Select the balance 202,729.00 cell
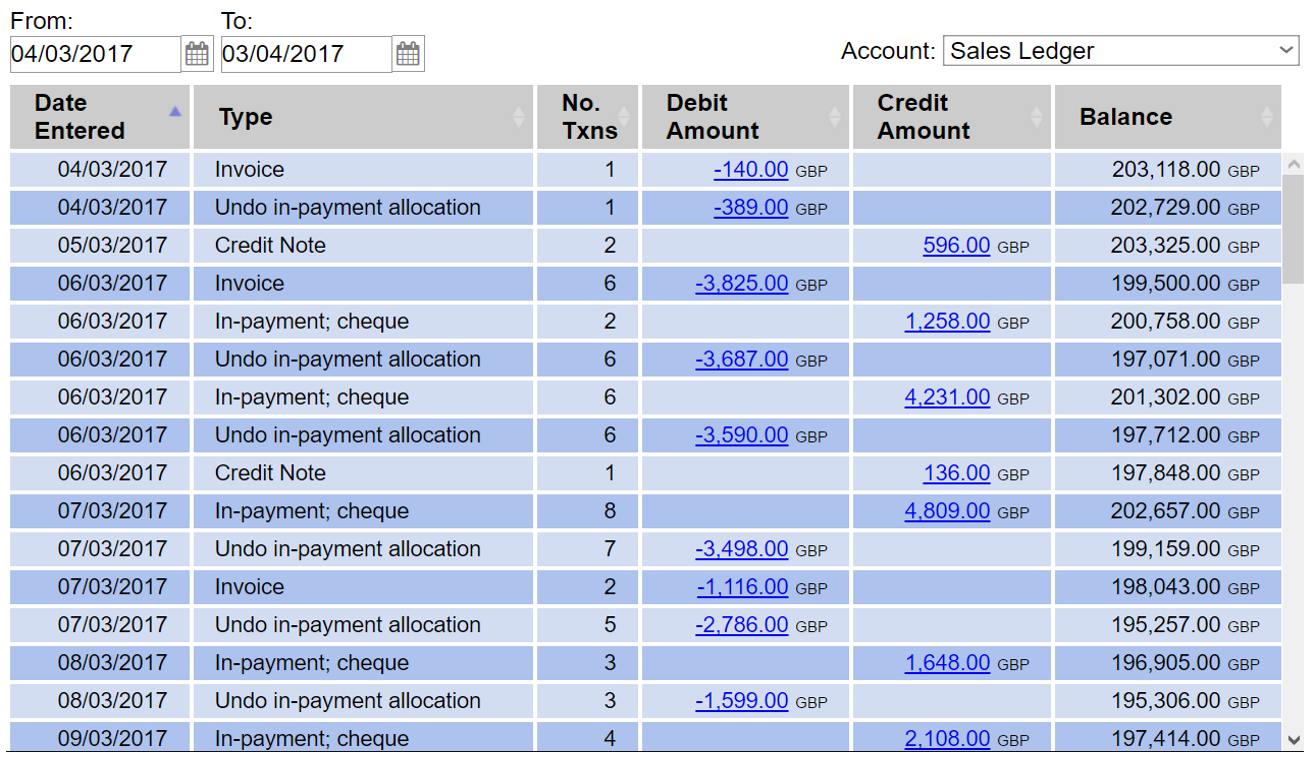 point(1167,208)
